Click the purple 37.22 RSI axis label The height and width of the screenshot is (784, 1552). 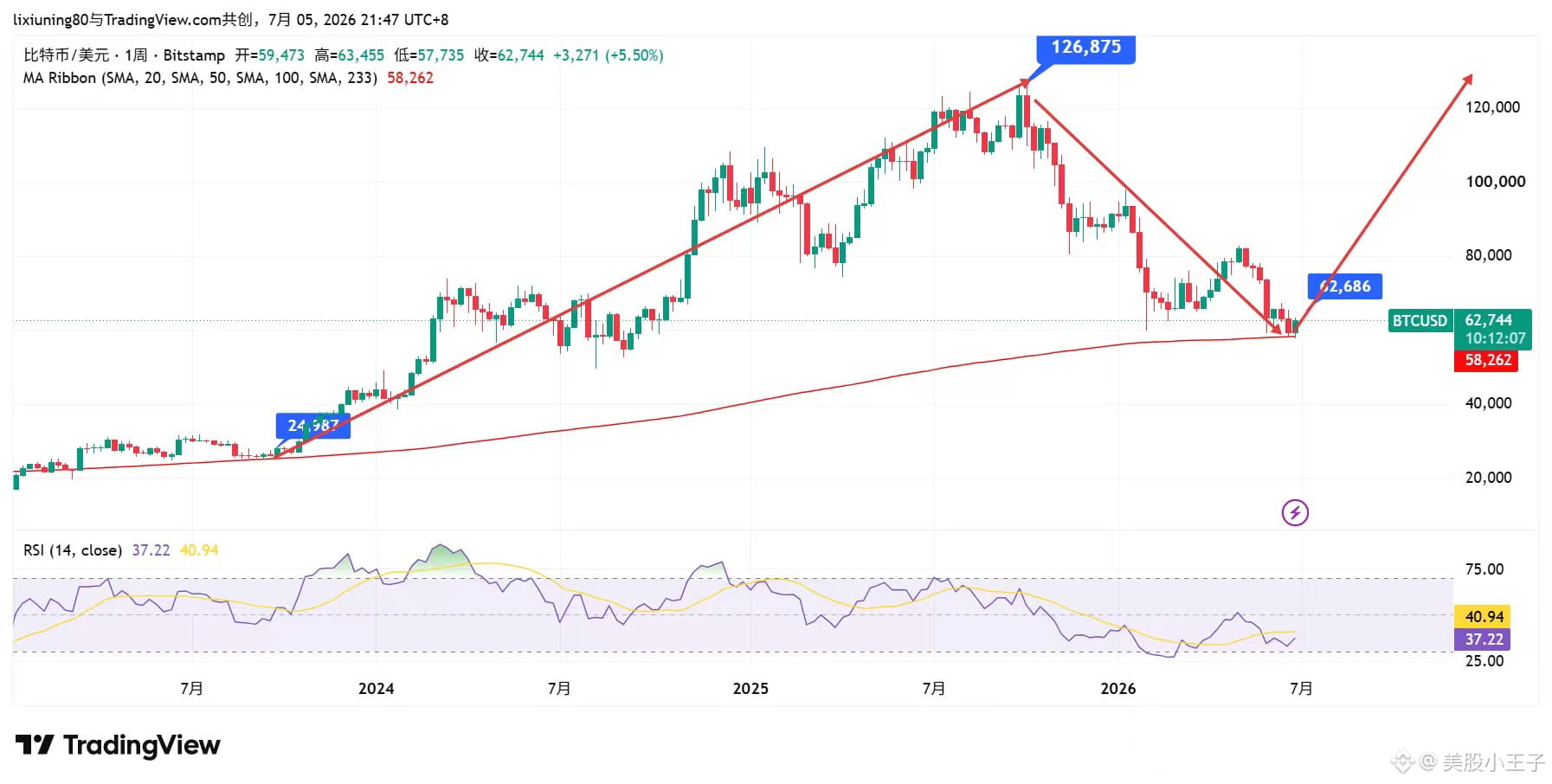click(1484, 639)
